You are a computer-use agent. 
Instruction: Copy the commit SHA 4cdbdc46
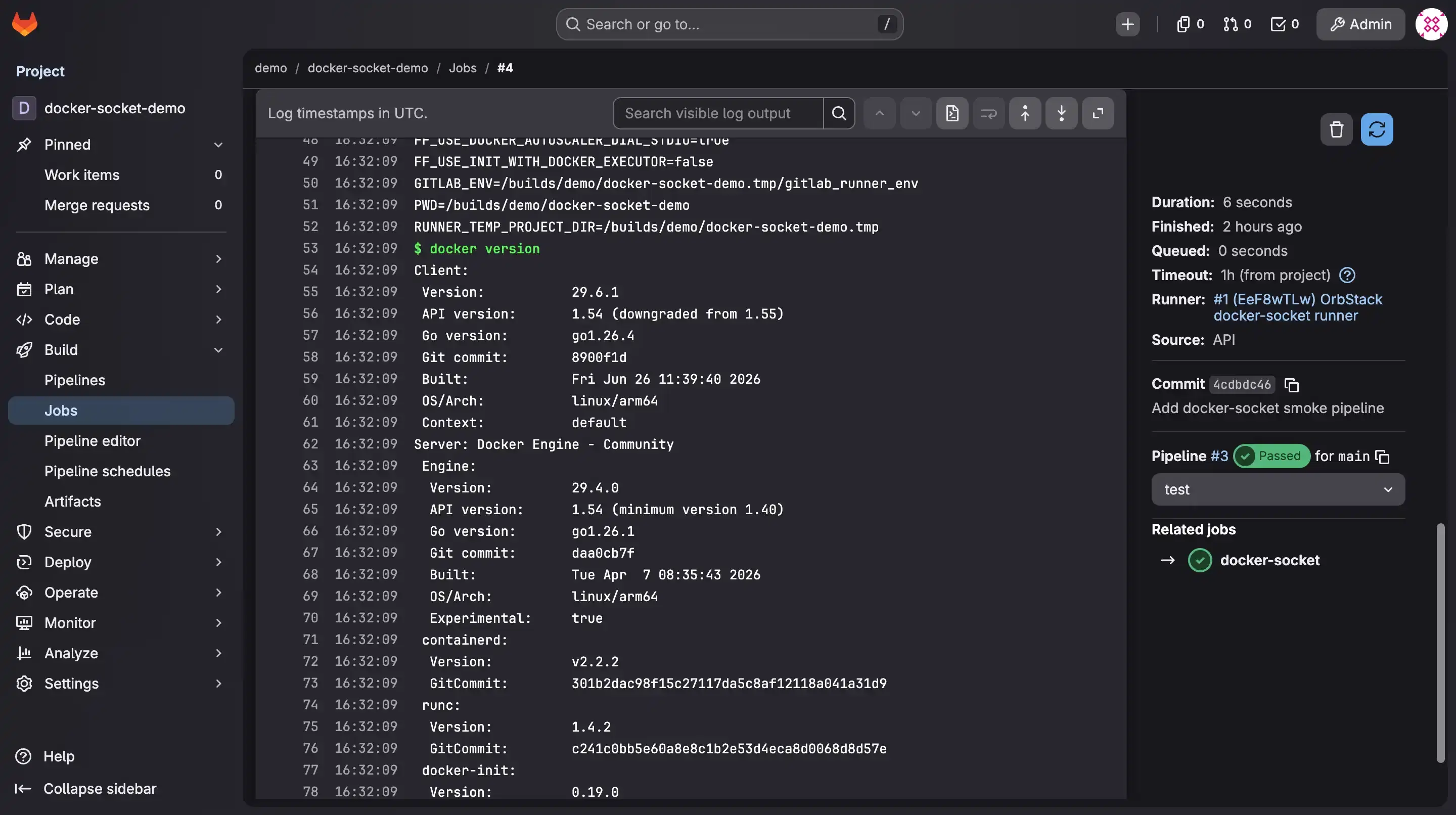[1292, 384]
